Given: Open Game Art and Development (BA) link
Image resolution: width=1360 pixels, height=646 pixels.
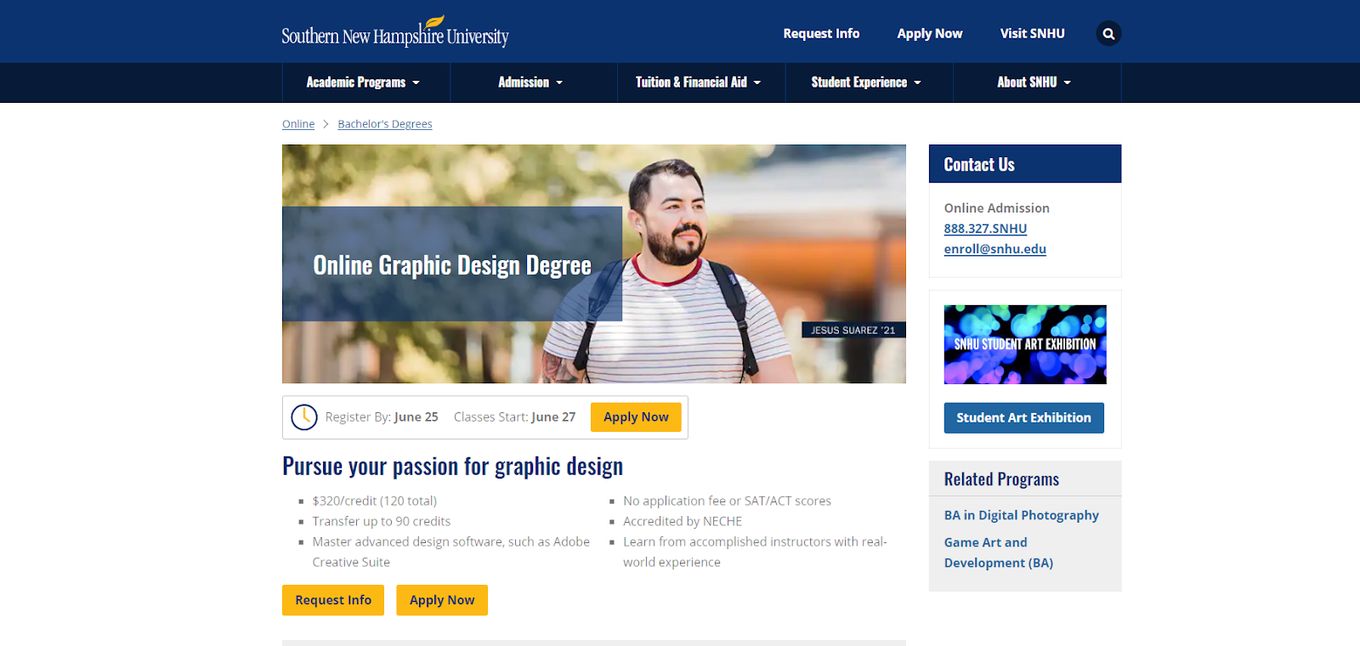Looking at the screenshot, I should pos(998,553).
